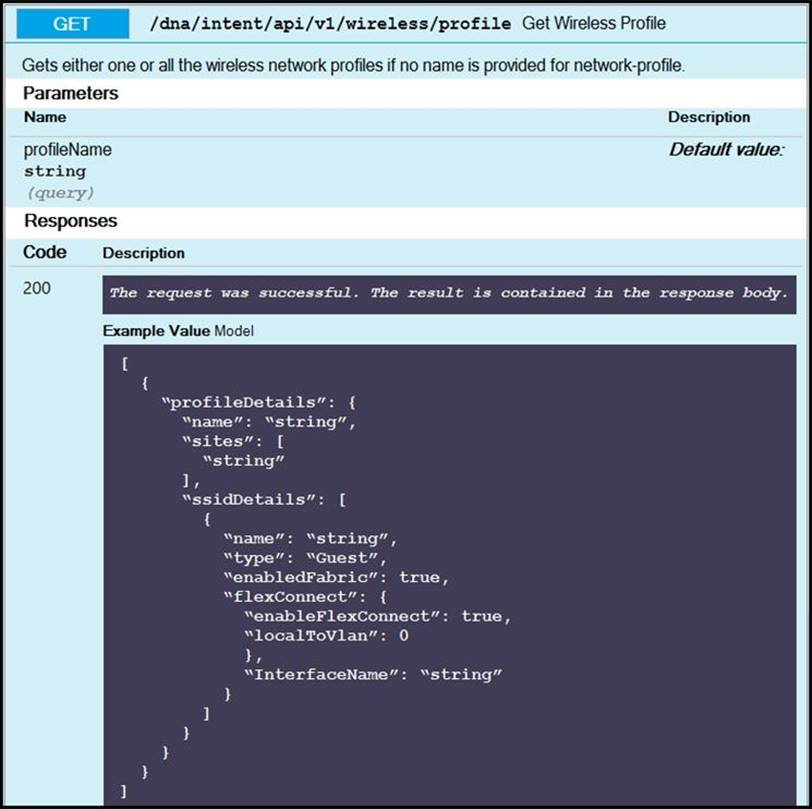
Task: Click the Parameters section header
Action: click(71, 93)
